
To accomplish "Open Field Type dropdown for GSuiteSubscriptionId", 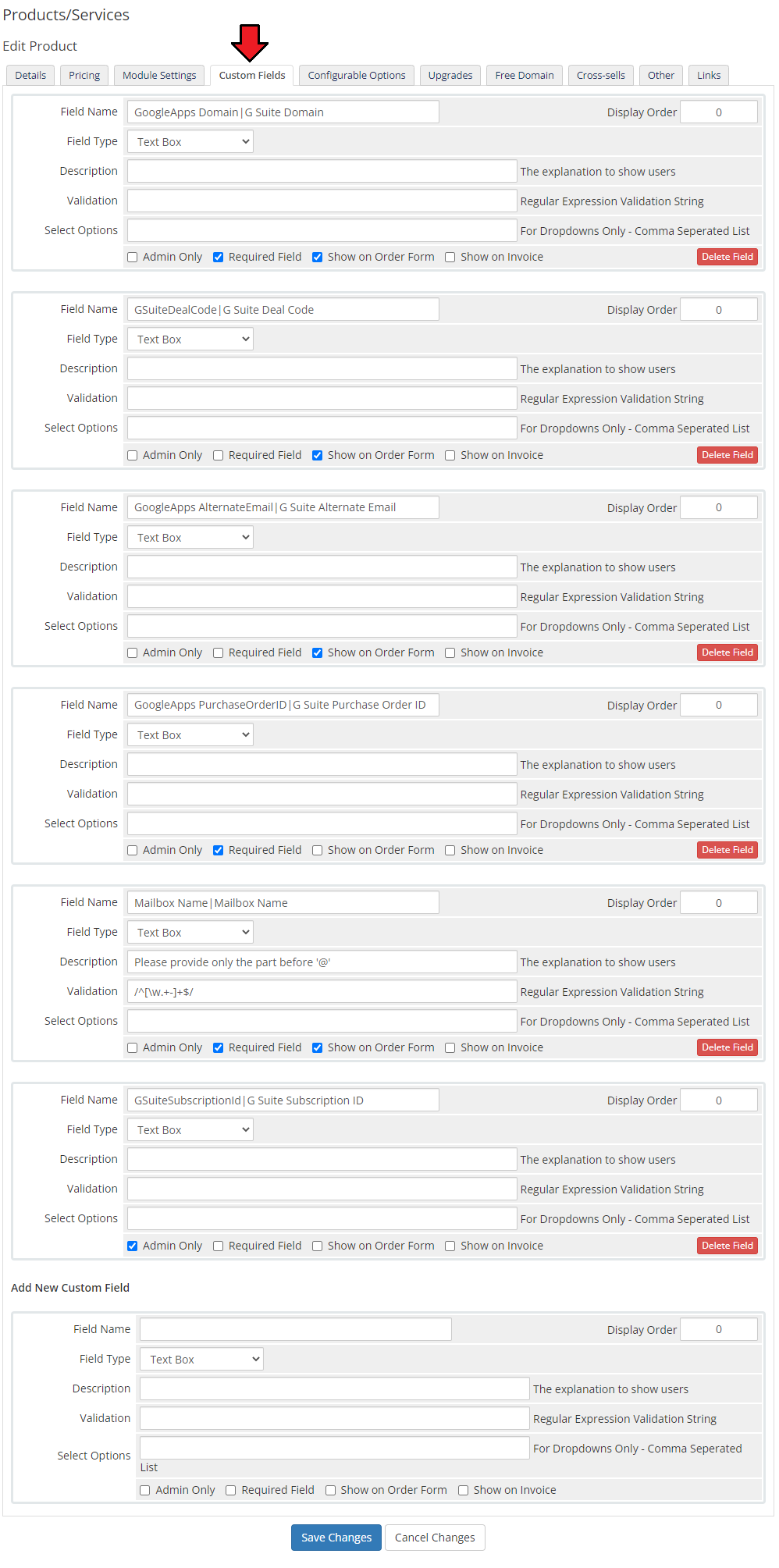I will coord(190,1129).
